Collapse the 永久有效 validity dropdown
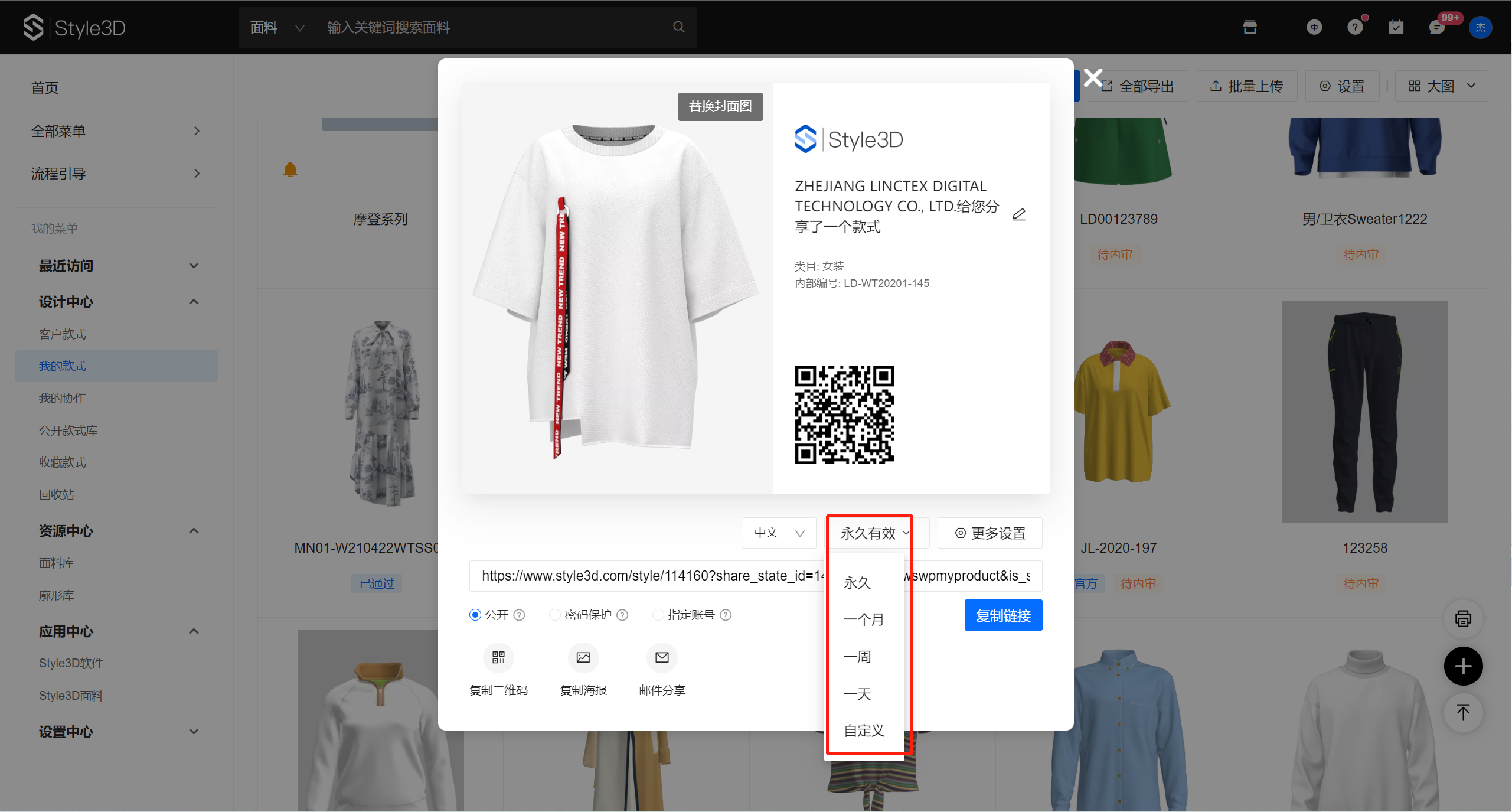Screen dimensions: 1512x812 (876, 533)
